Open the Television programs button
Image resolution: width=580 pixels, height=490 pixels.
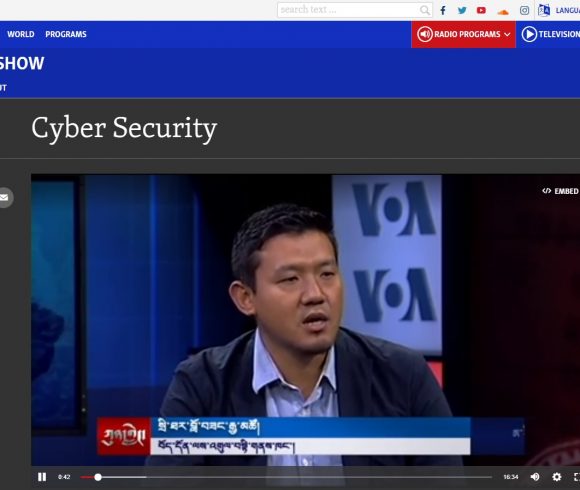(550, 34)
